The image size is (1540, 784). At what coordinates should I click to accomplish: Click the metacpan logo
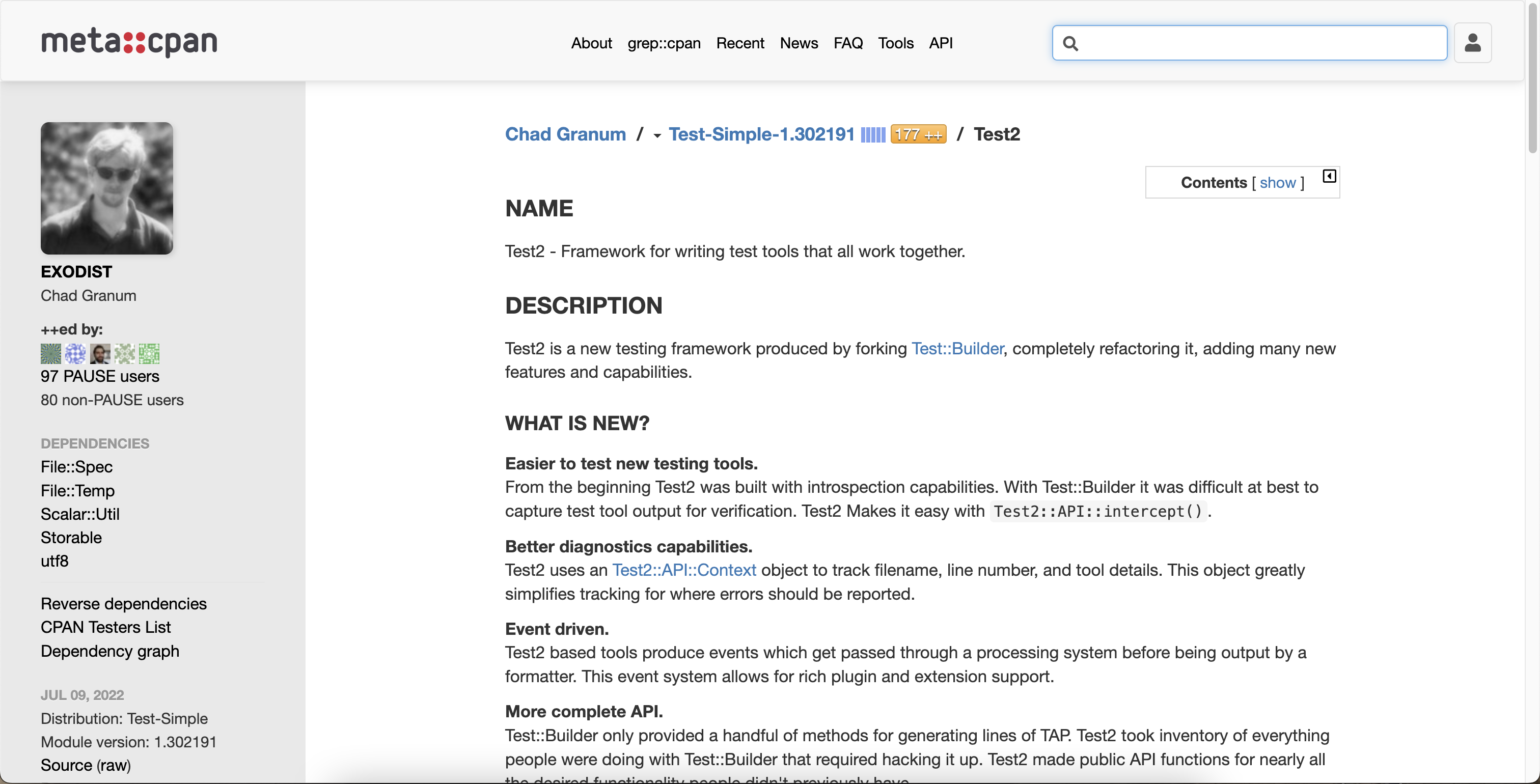tap(128, 42)
